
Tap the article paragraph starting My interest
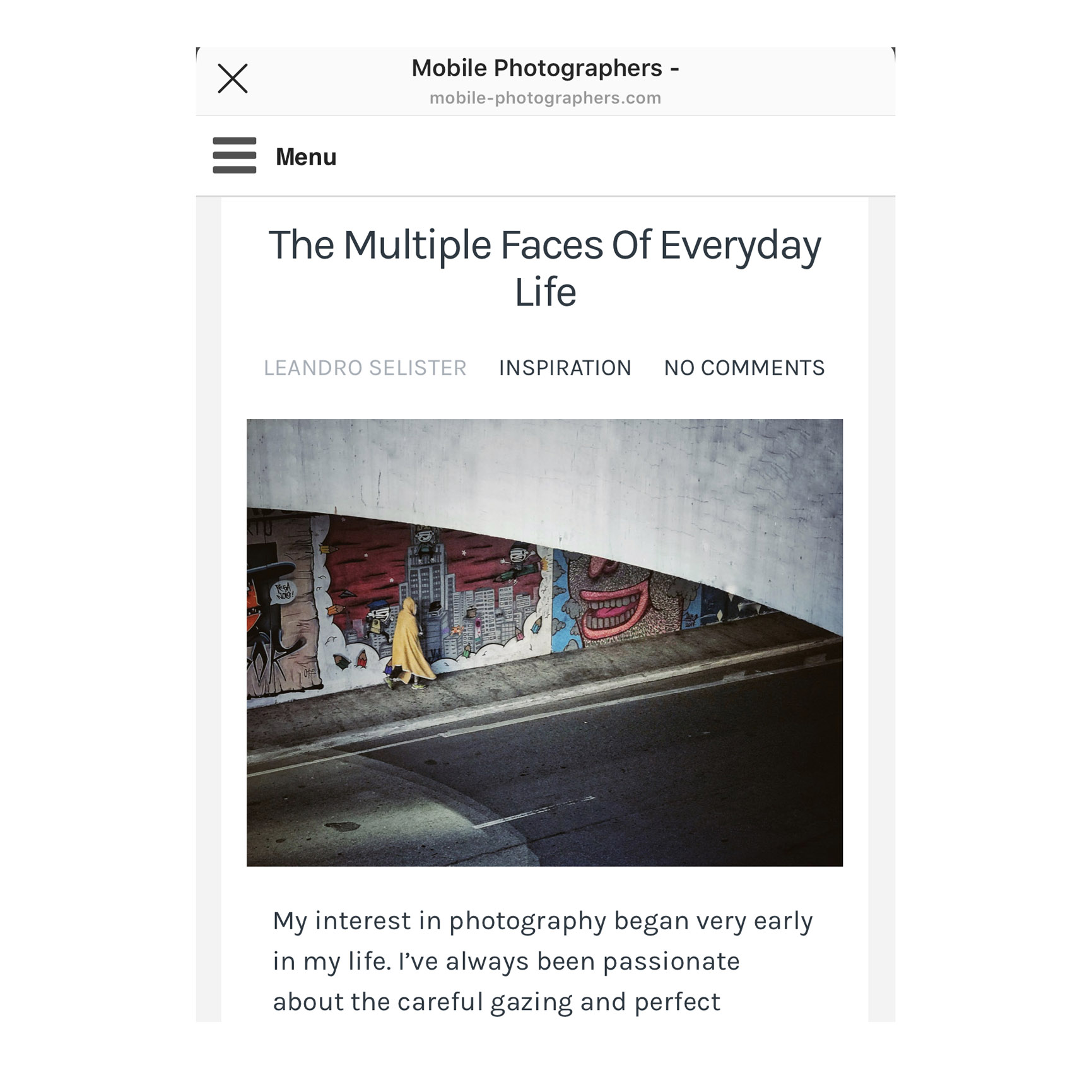[x=543, y=961]
